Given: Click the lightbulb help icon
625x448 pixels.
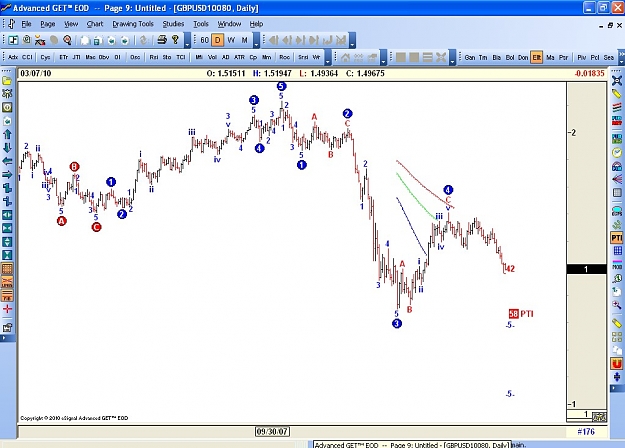Looking at the screenshot, I should [175, 40].
